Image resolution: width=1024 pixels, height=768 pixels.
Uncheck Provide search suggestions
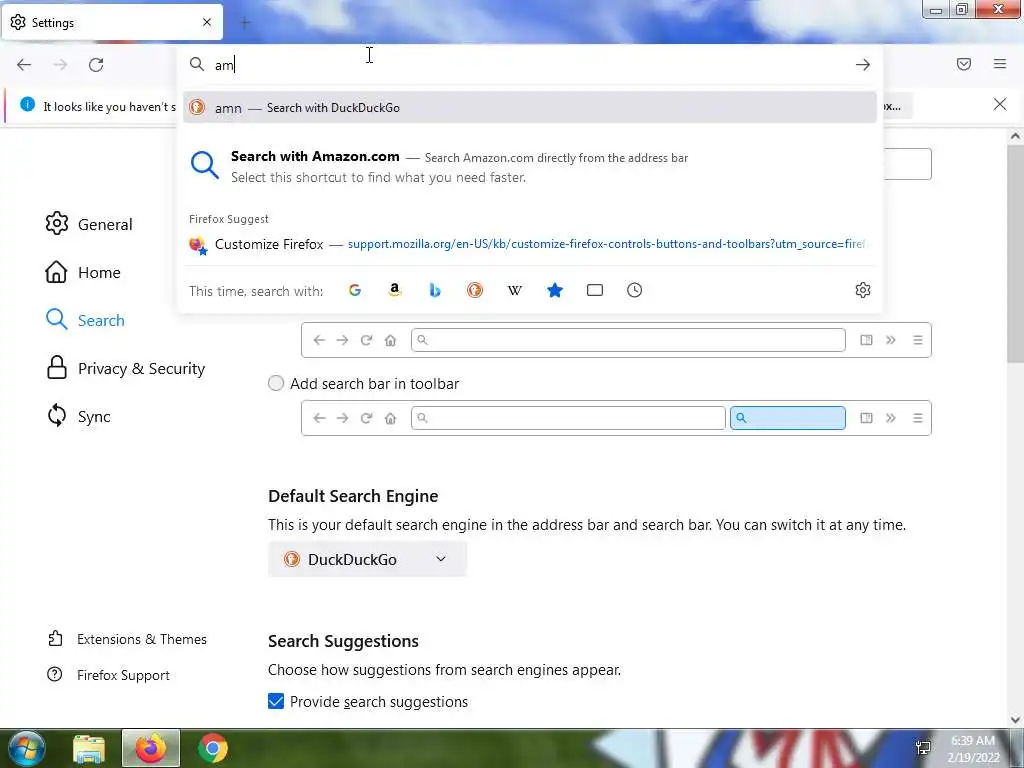(x=276, y=701)
